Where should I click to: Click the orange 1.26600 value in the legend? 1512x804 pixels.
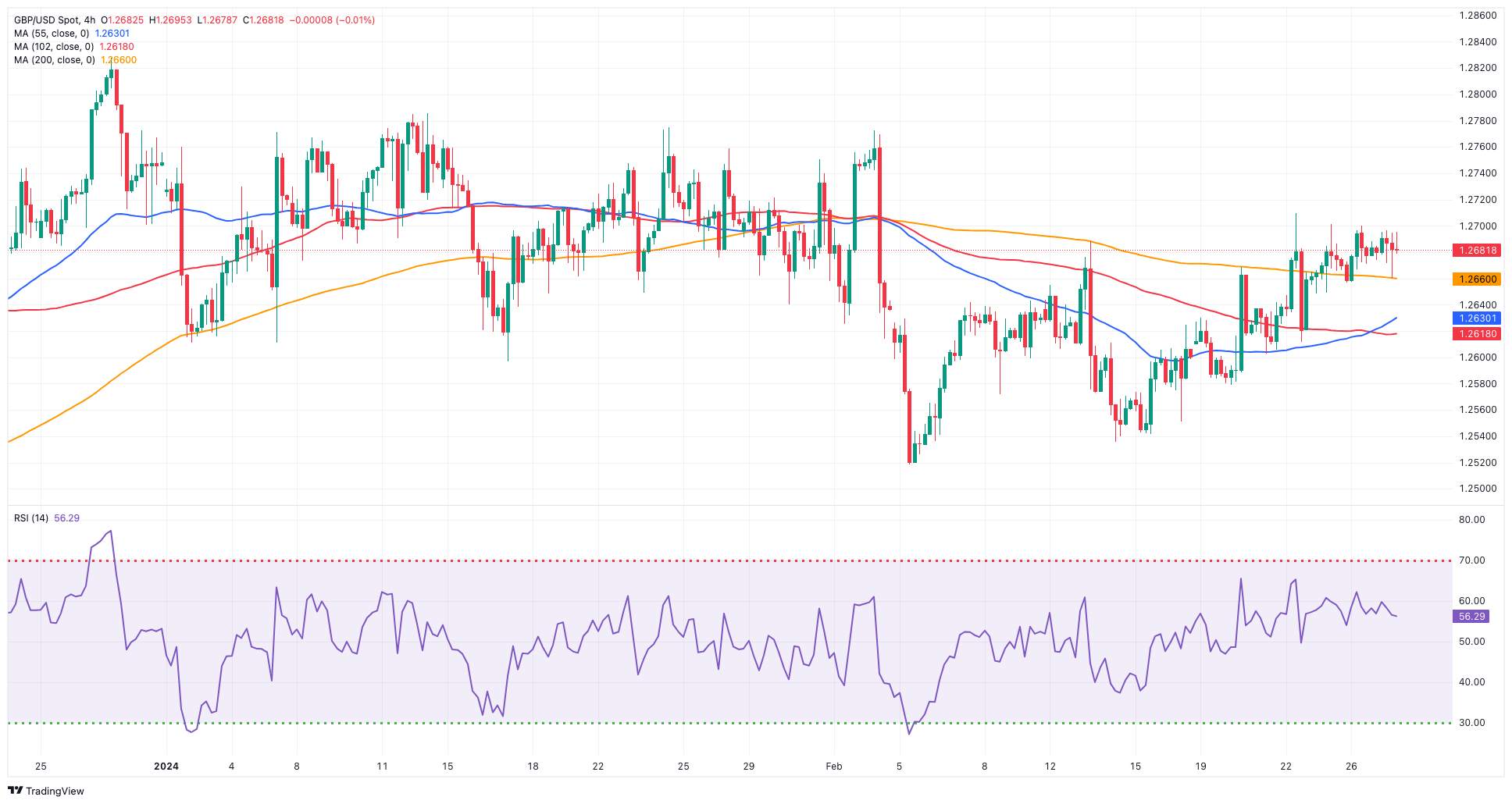119,60
